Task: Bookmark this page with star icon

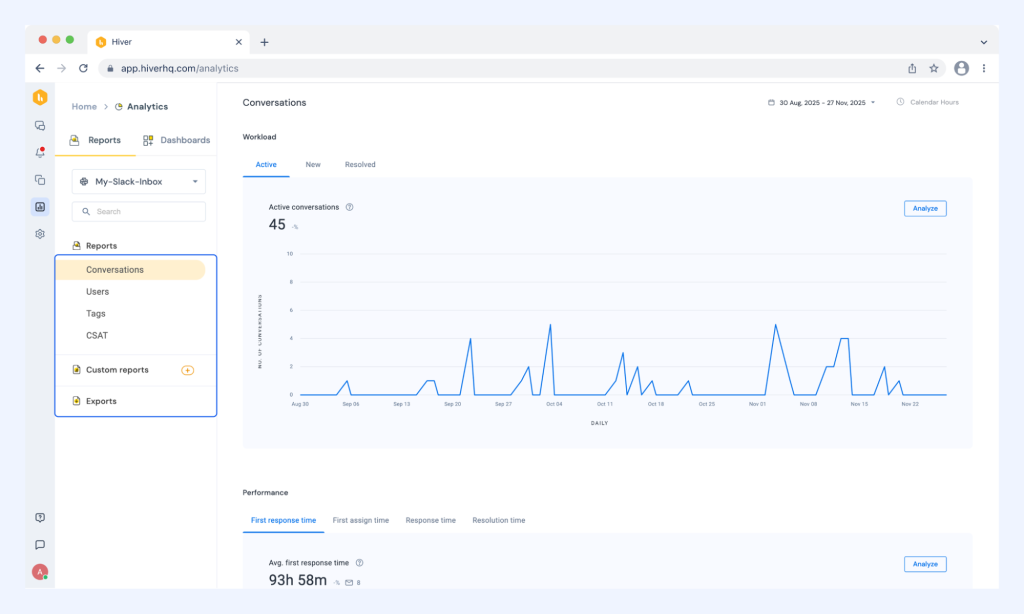Action: tap(934, 68)
